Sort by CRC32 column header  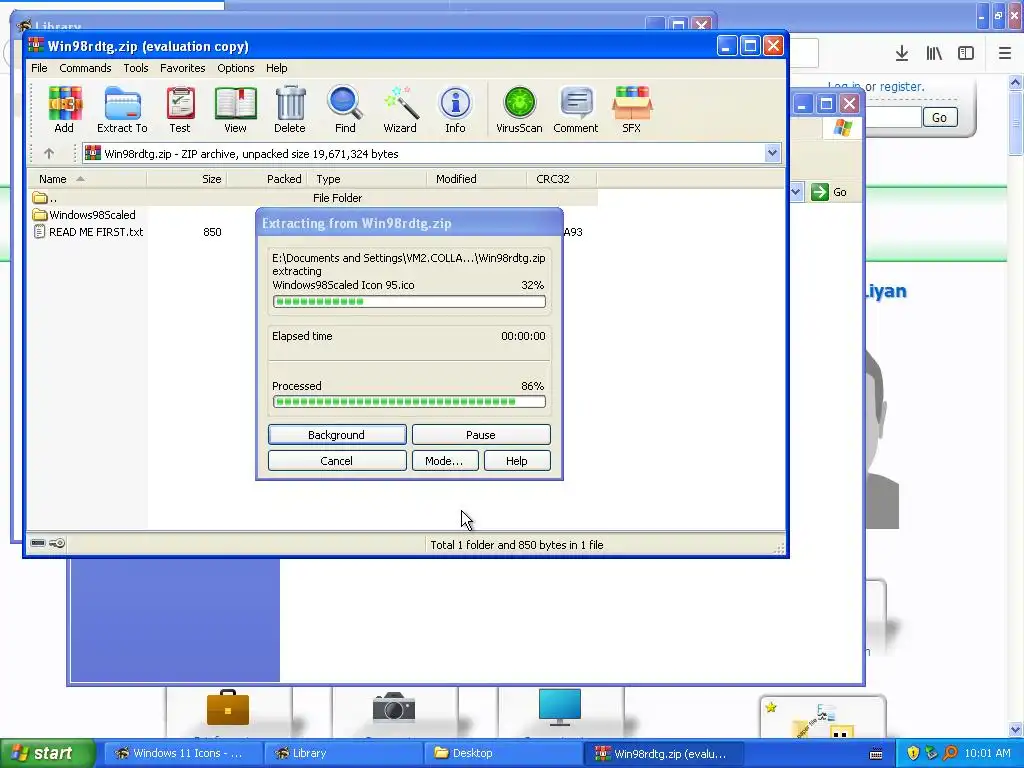click(x=562, y=179)
